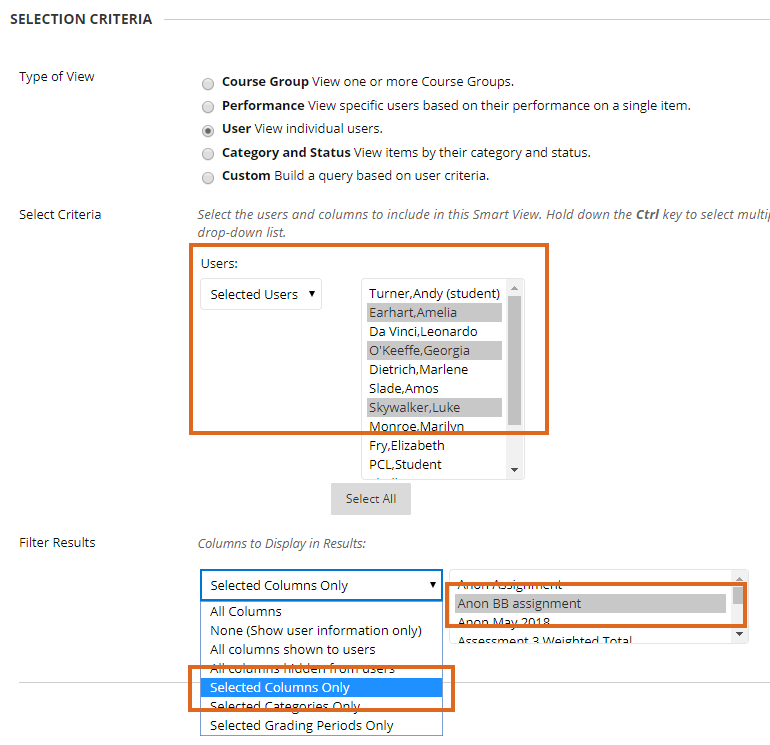Pick the Custom query radio button
Image resolution: width=770 pixels, height=745 pixels.
[x=208, y=177]
